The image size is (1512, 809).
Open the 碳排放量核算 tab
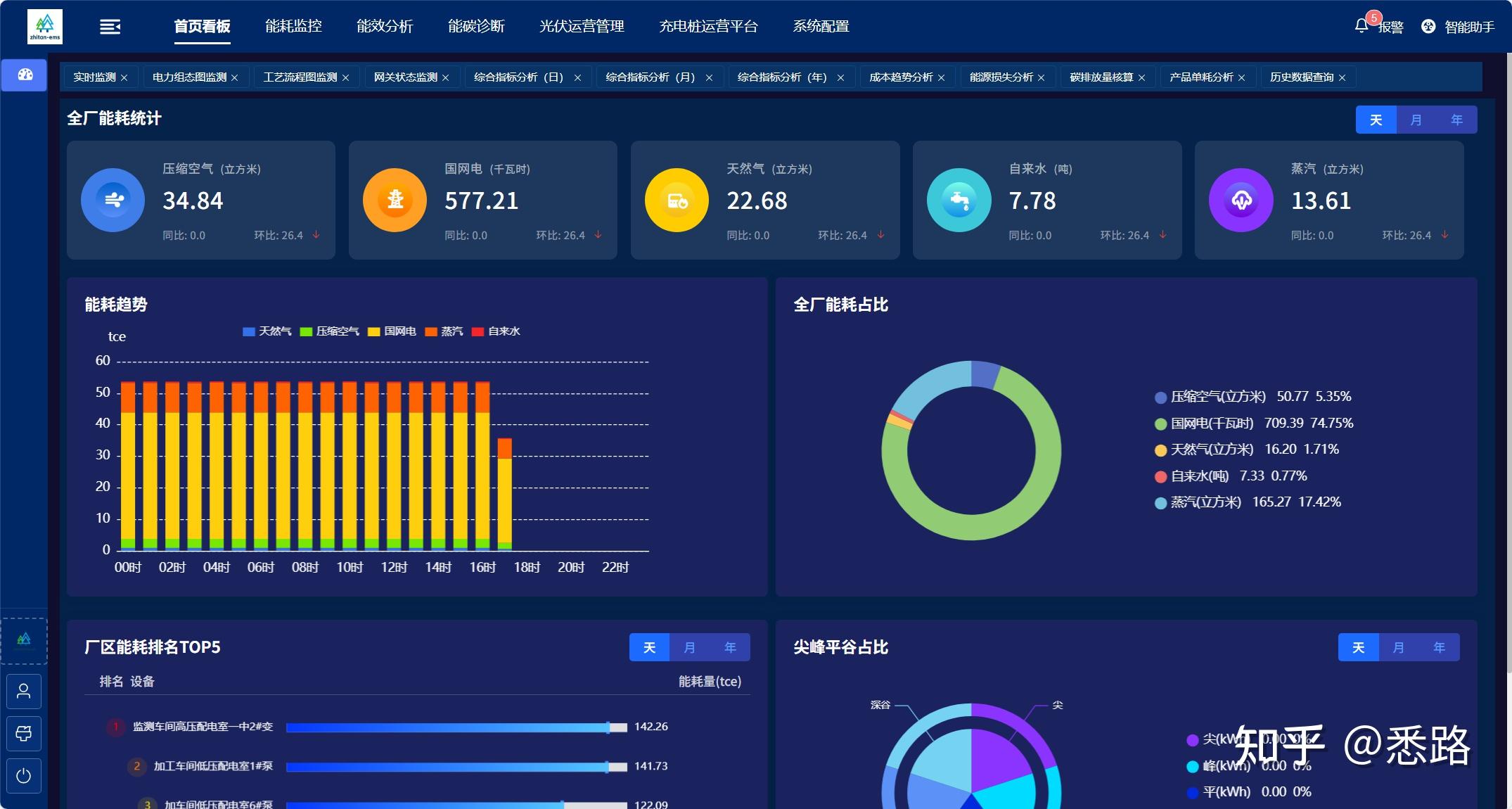pos(1101,77)
